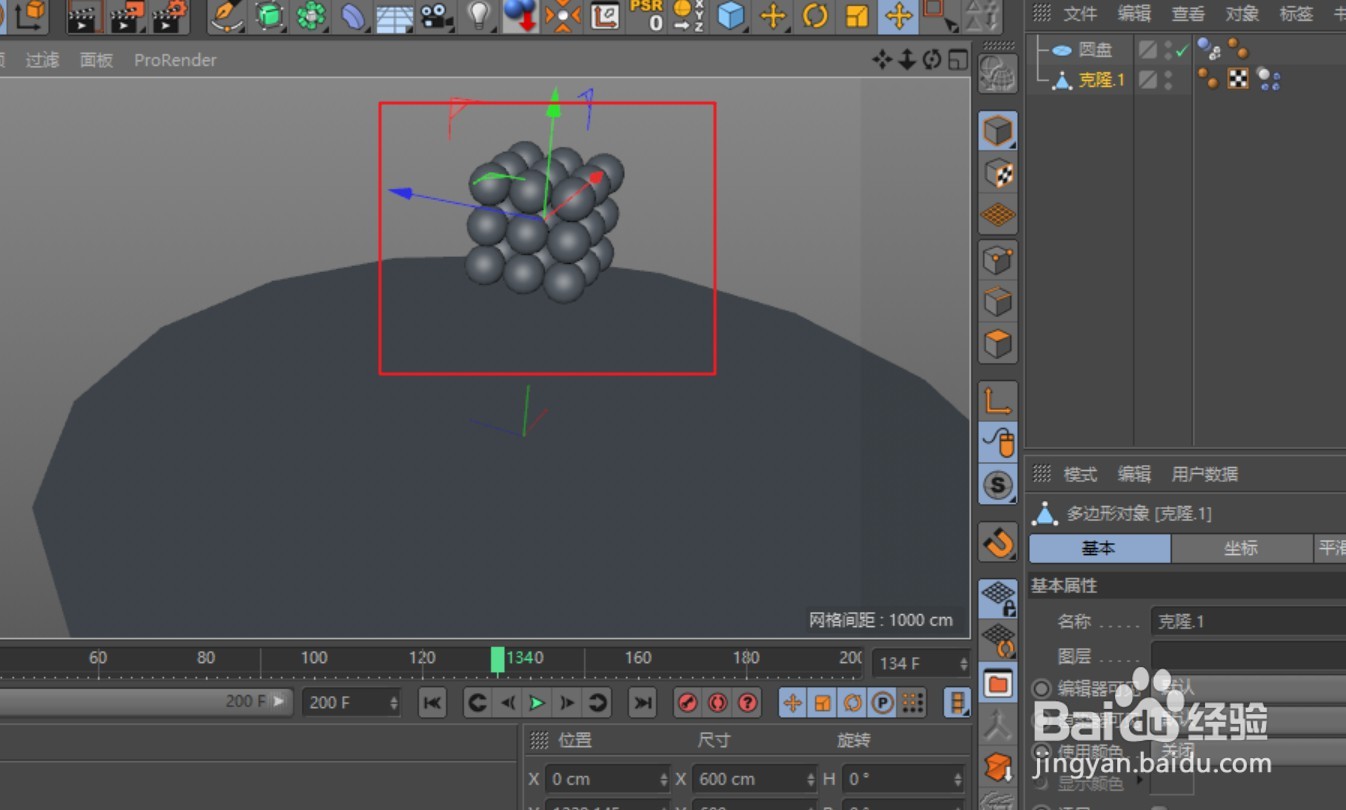The height and width of the screenshot is (810, 1346).
Task: Toggle visibility dots for 克隆.1
Action: pyautogui.click(x=1168, y=80)
